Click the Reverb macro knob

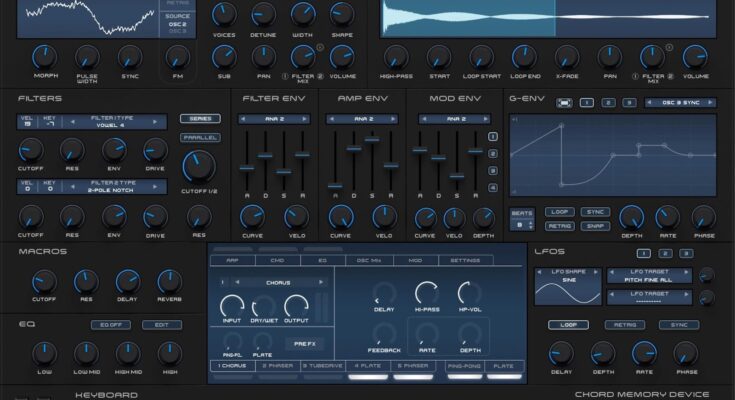click(169, 280)
